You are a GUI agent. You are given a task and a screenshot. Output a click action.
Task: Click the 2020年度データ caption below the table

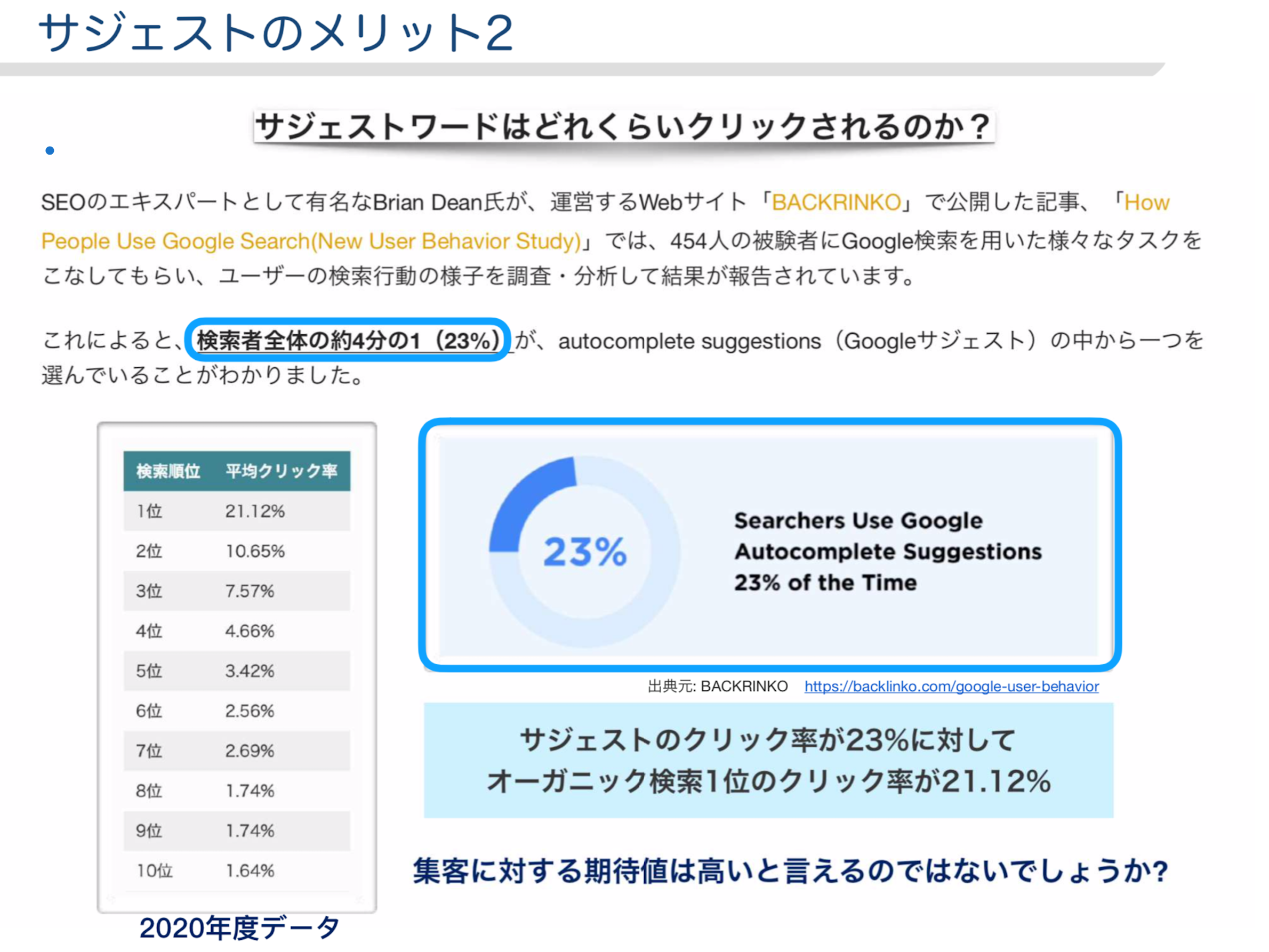coord(239,928)
